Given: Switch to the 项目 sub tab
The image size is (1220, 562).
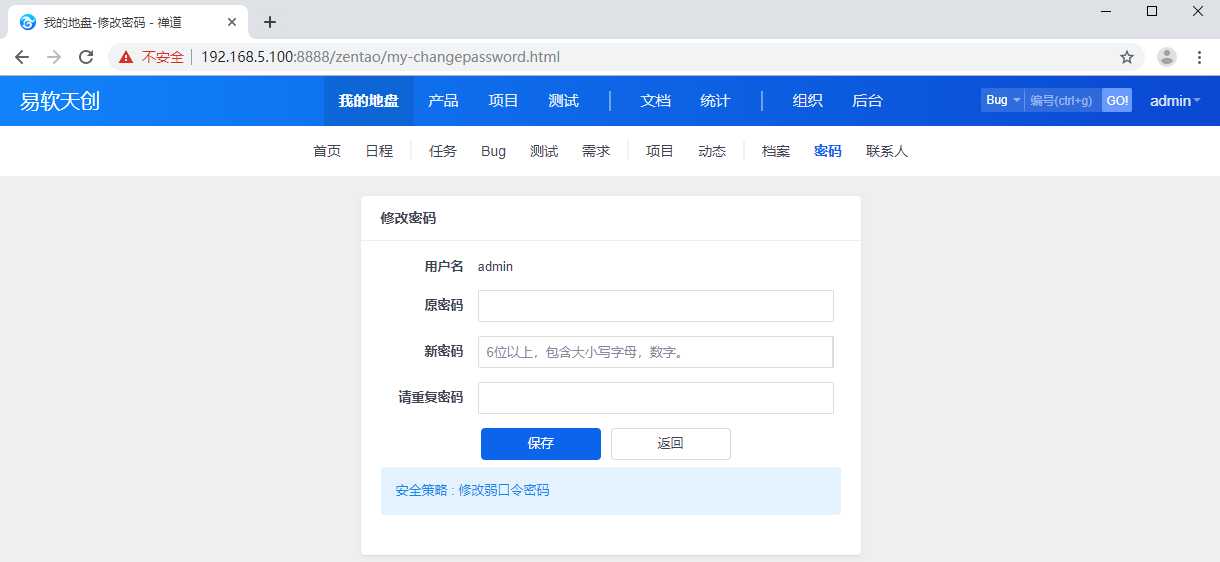Looking at the screenshot, I should click(x=660, y=151).
